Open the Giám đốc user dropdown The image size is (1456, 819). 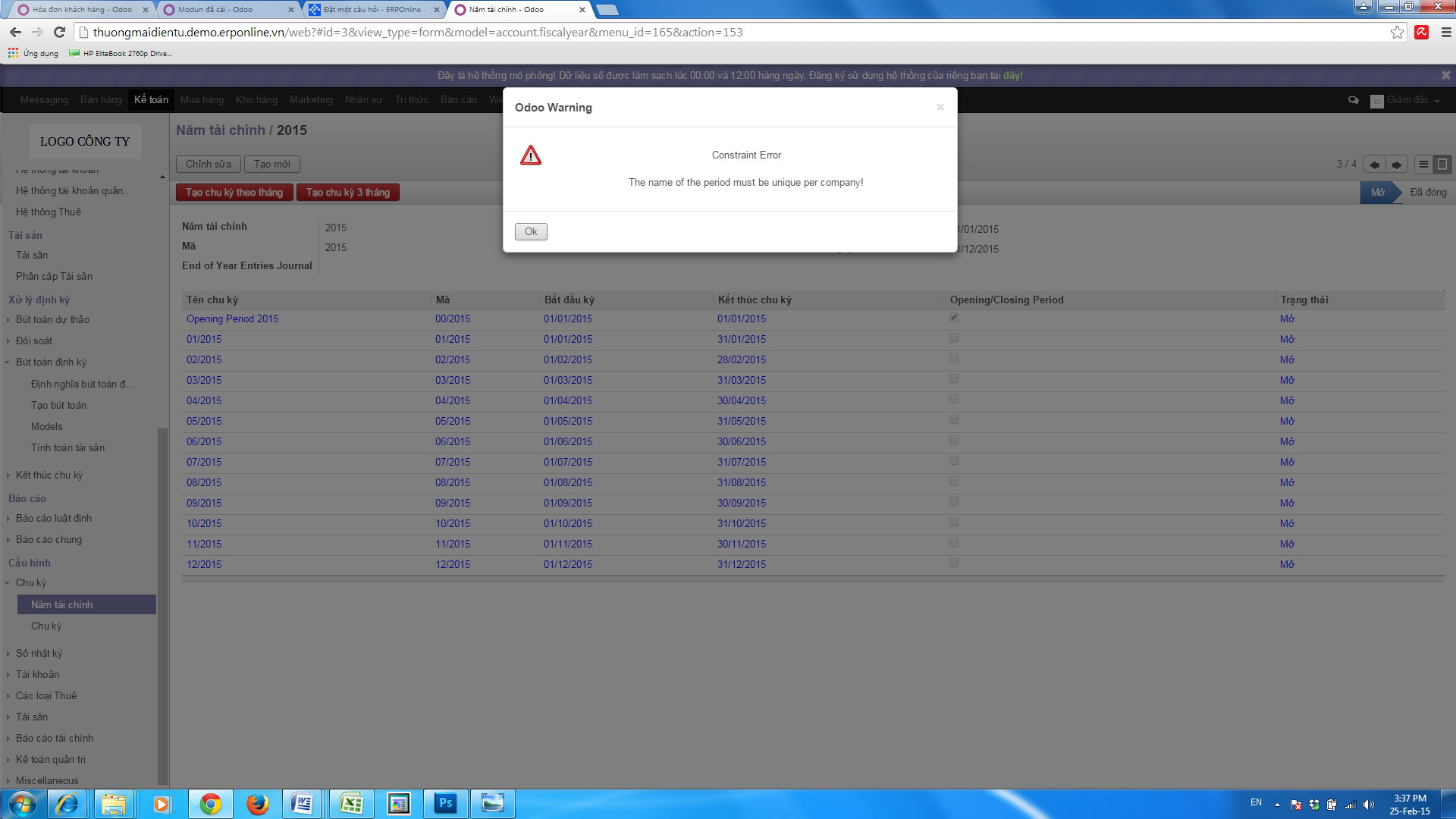point(1405,100)
